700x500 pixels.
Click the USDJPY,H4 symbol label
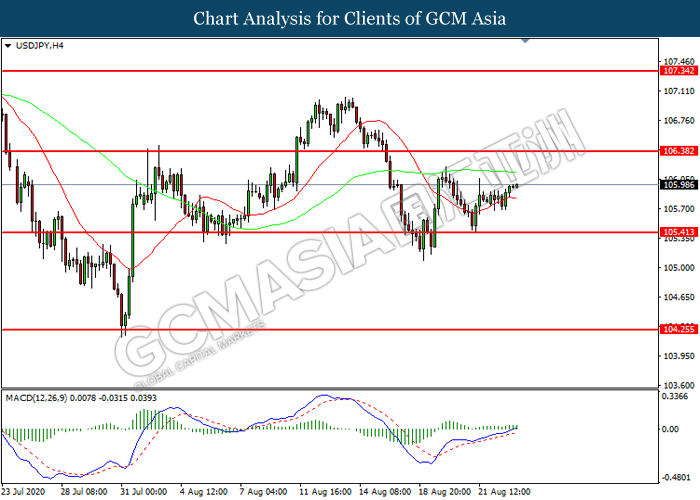click(40, 46)
